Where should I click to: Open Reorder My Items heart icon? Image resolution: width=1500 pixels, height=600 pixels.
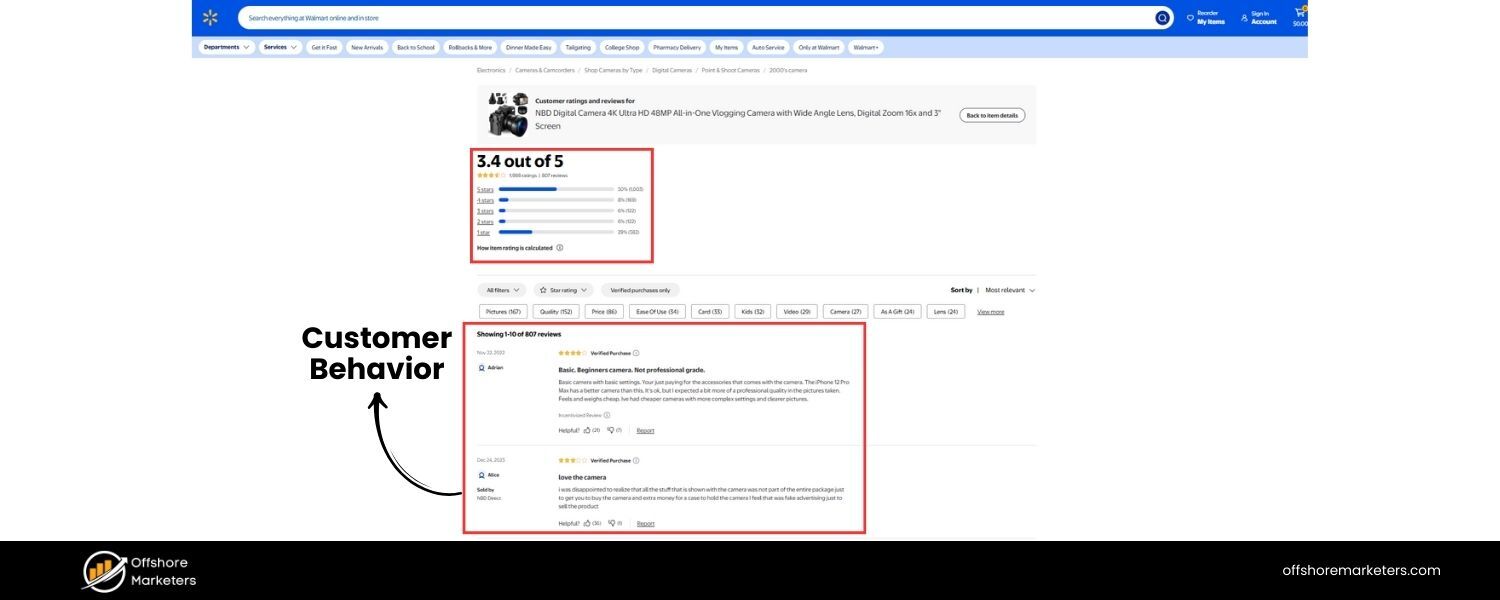1190,17
